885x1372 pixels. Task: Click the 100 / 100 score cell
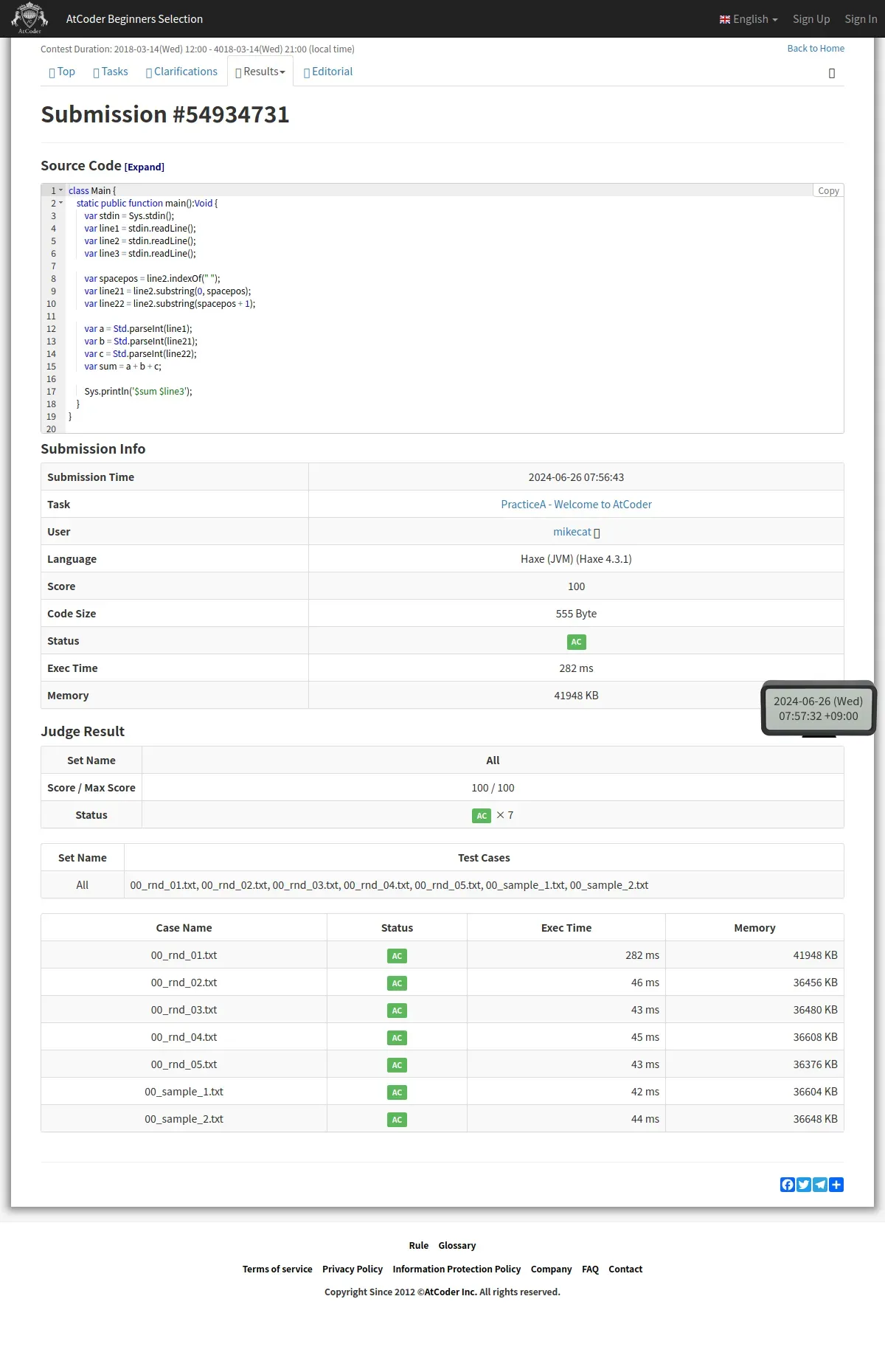pyautogui.click(x=493, y=788)
